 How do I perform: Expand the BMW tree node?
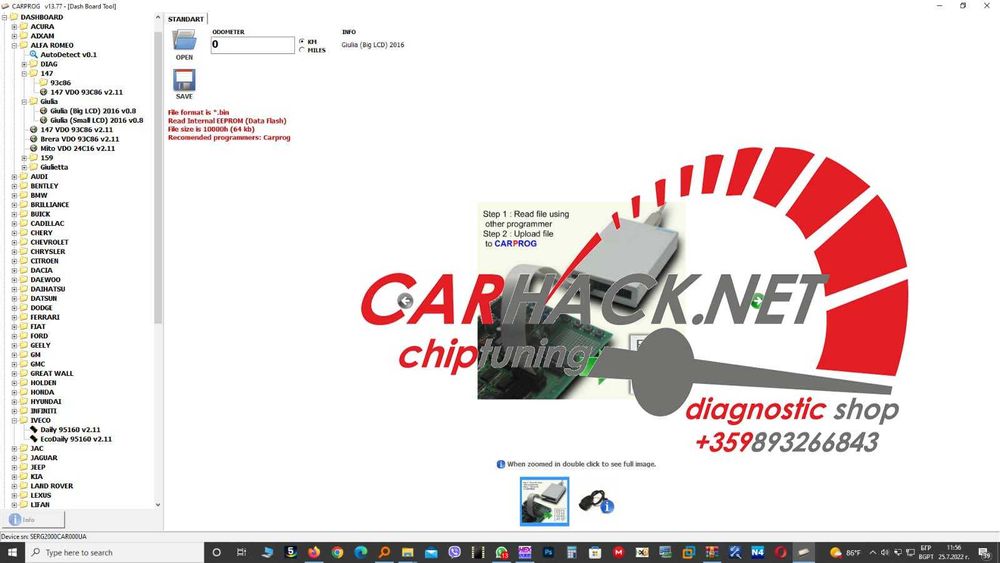tap(14, 195)
